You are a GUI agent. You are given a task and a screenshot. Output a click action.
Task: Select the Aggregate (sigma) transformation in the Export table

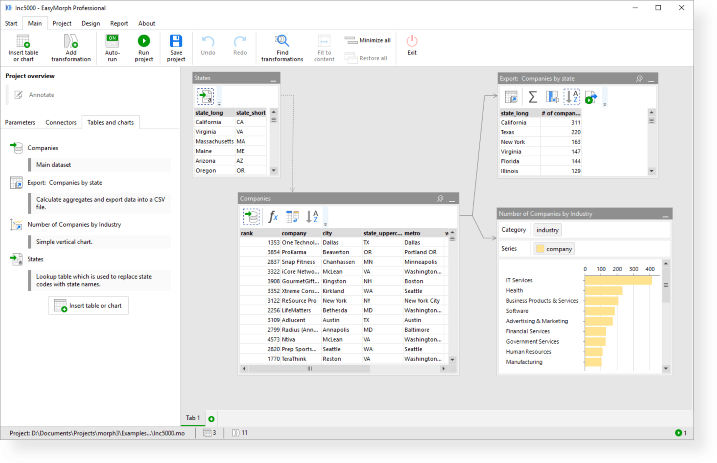click(532, 97)
